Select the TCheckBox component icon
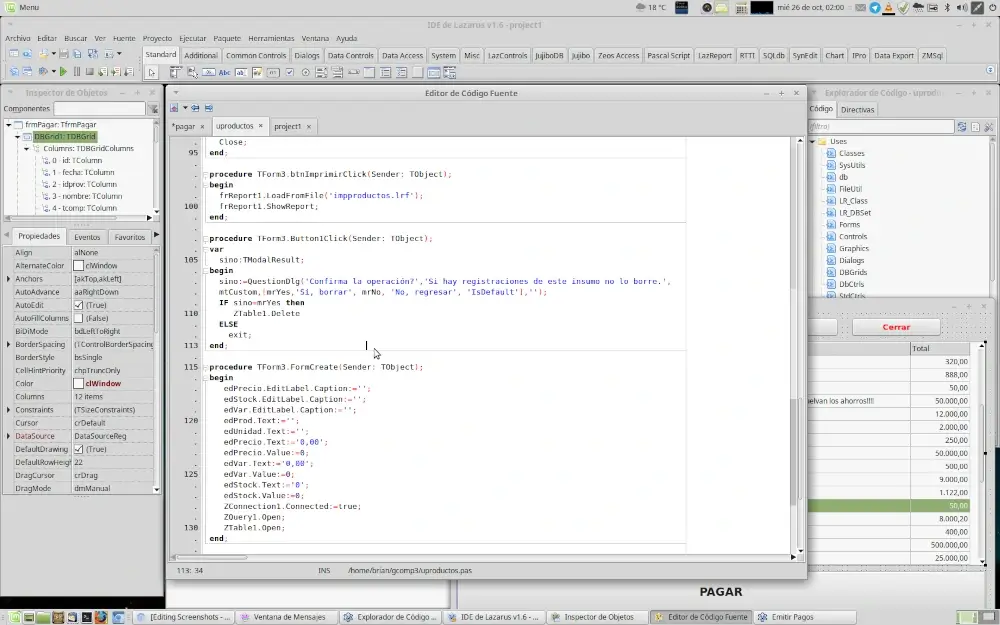 [x=290, y=73]
